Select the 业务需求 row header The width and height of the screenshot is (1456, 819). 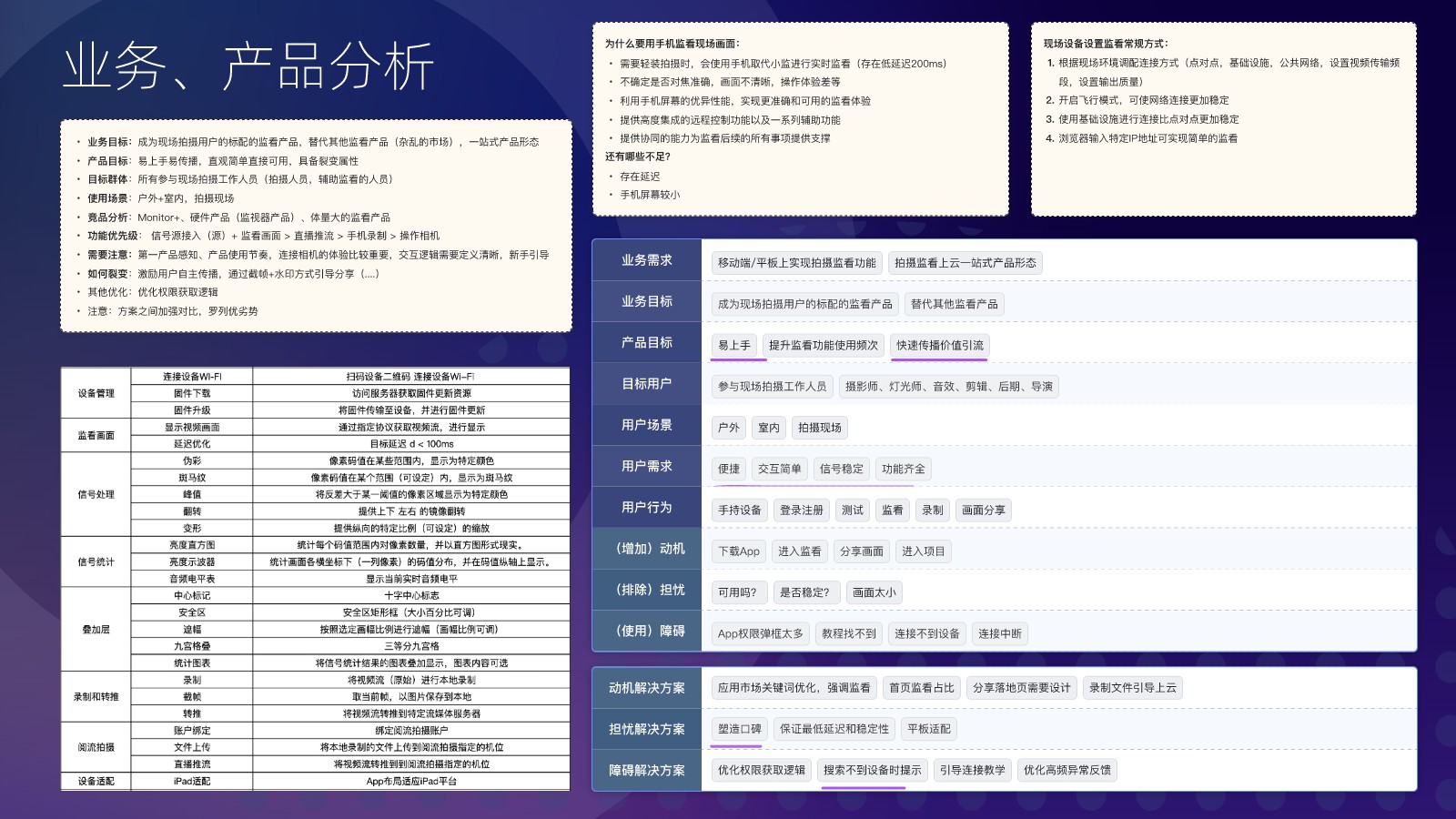click(x=647, y=260)
